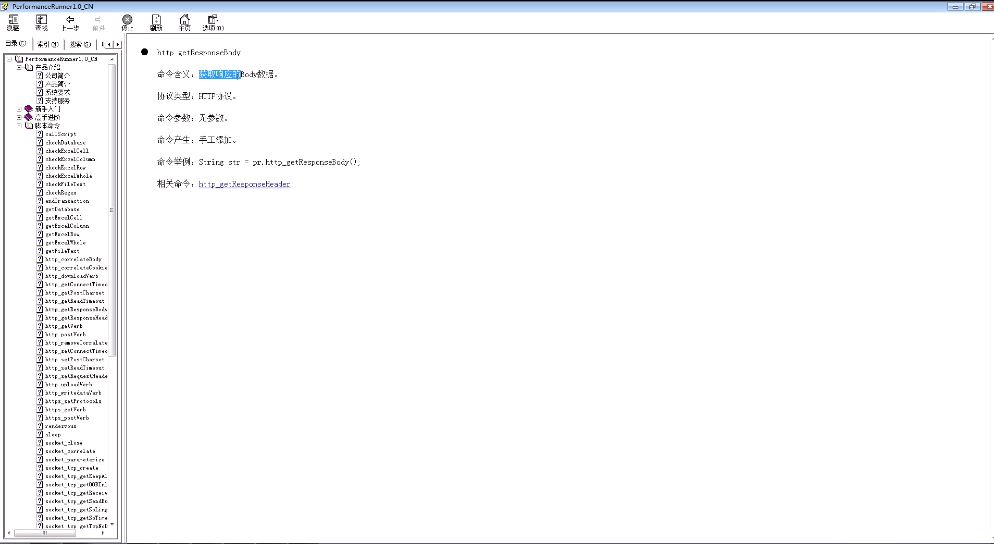Click the purple book icon beside 新手入门
Screen dimensions: 994x544
[x=29, y=109]
